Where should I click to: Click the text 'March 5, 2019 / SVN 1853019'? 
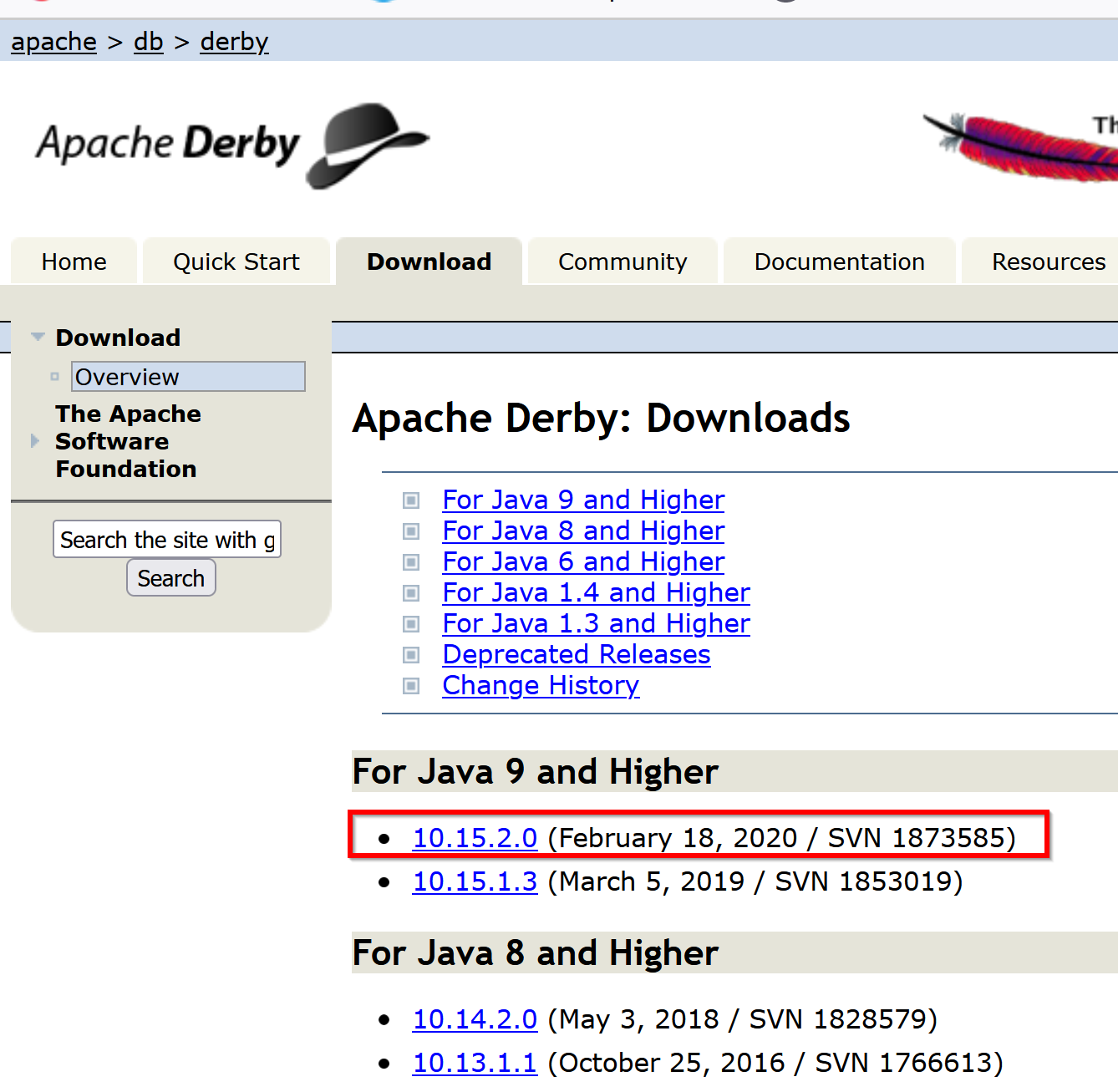tap(755, 881)
